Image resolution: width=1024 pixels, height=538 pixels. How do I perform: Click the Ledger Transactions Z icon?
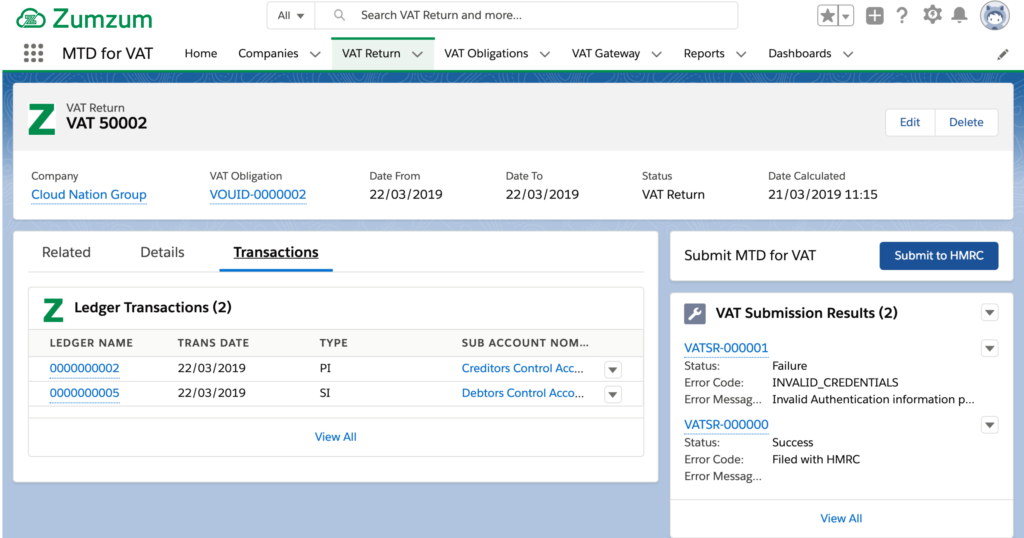pos(53,309)
